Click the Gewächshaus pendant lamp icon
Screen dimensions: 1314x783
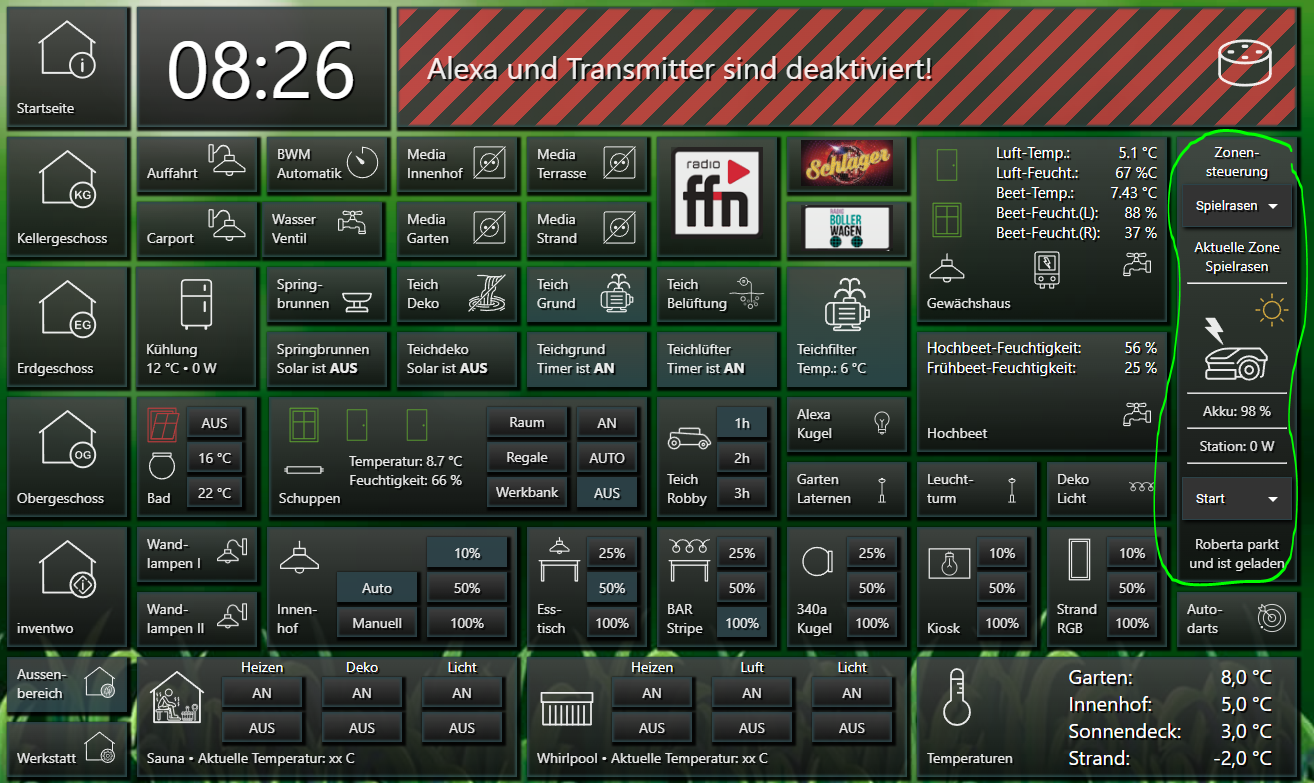click(x=946, y=268)
